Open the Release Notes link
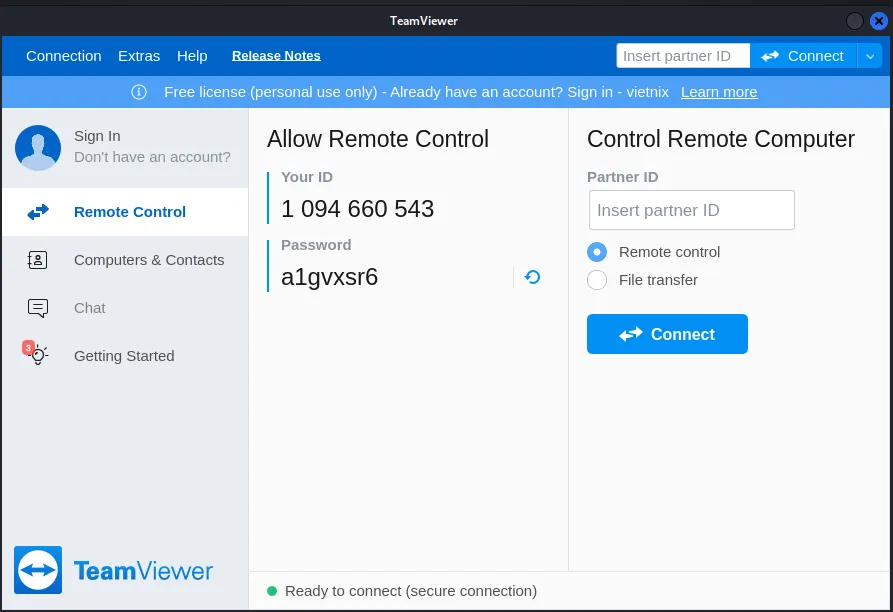Viewport: 893px width, 612px height. (276, 55)
